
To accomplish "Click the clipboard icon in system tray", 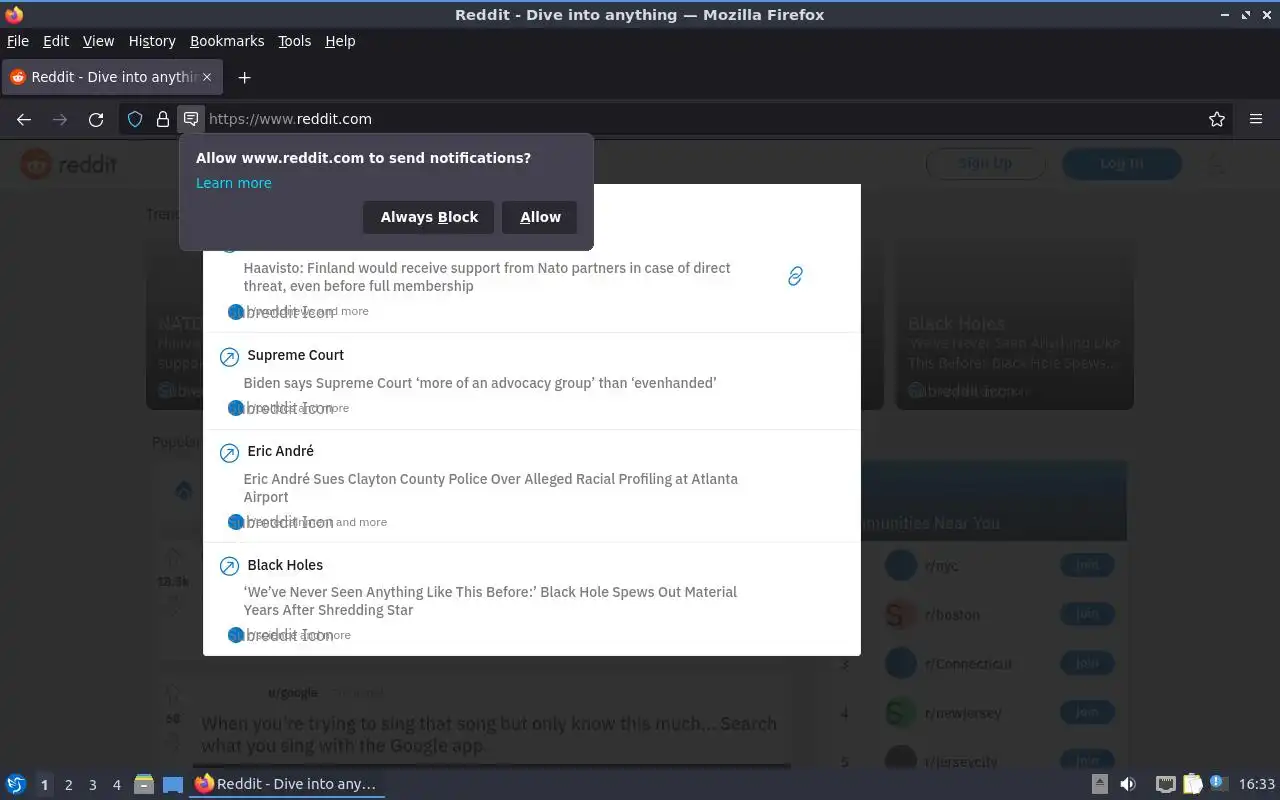I will (1192, 784).
